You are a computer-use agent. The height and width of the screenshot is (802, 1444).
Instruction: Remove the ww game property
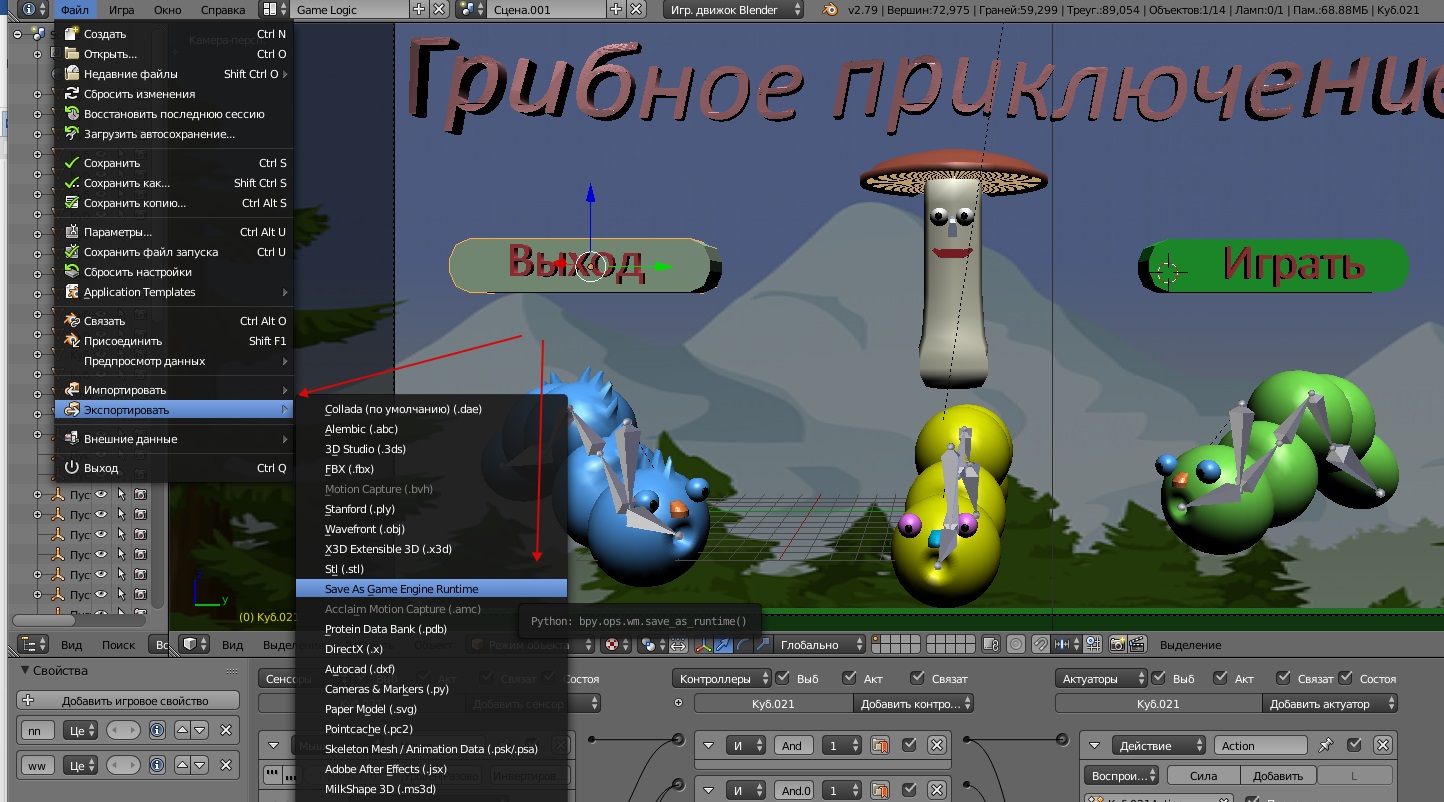pyautogui.click(x=226, y=765)
